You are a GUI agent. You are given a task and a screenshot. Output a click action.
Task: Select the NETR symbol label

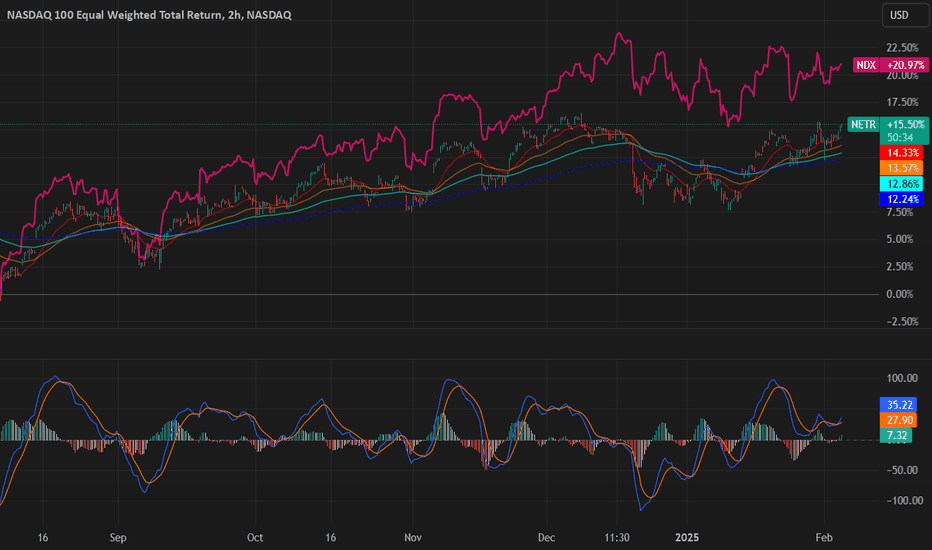(863, 124)
